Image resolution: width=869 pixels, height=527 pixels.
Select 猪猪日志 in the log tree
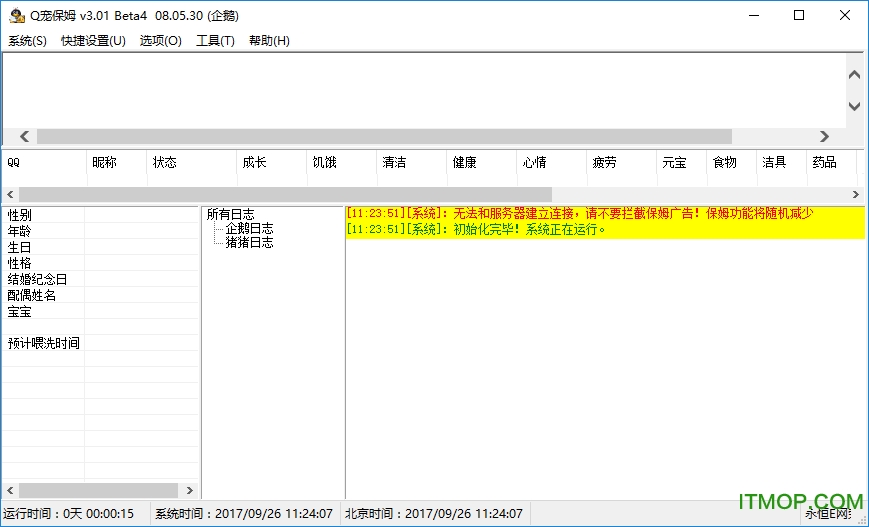click(x=249, y=242)
